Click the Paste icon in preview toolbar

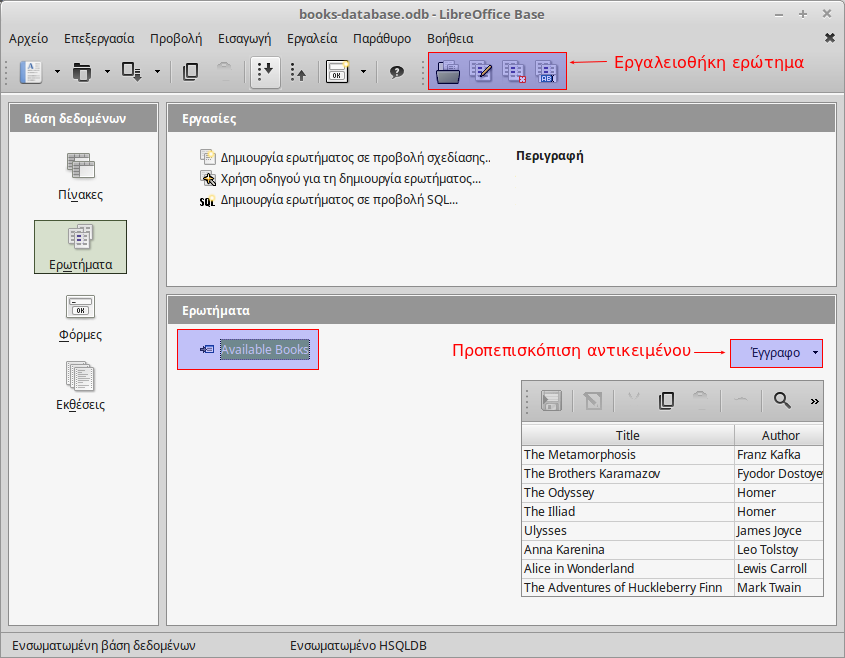[x=700, y=400]
